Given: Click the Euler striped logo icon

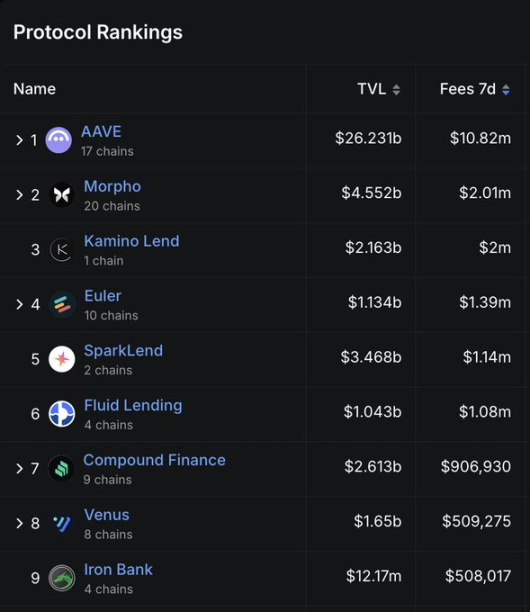Looking at the screenshot, I should click(x=62, y=304).
